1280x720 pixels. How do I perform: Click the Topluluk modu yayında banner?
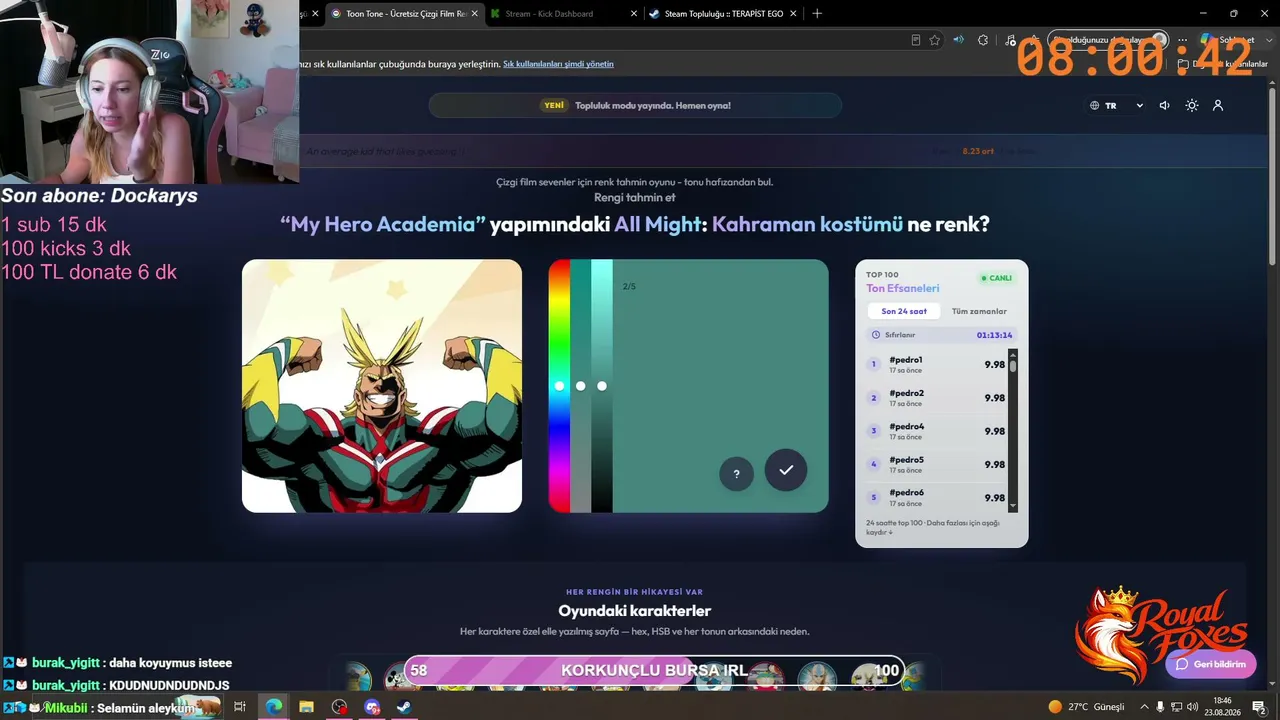point(635,105)
